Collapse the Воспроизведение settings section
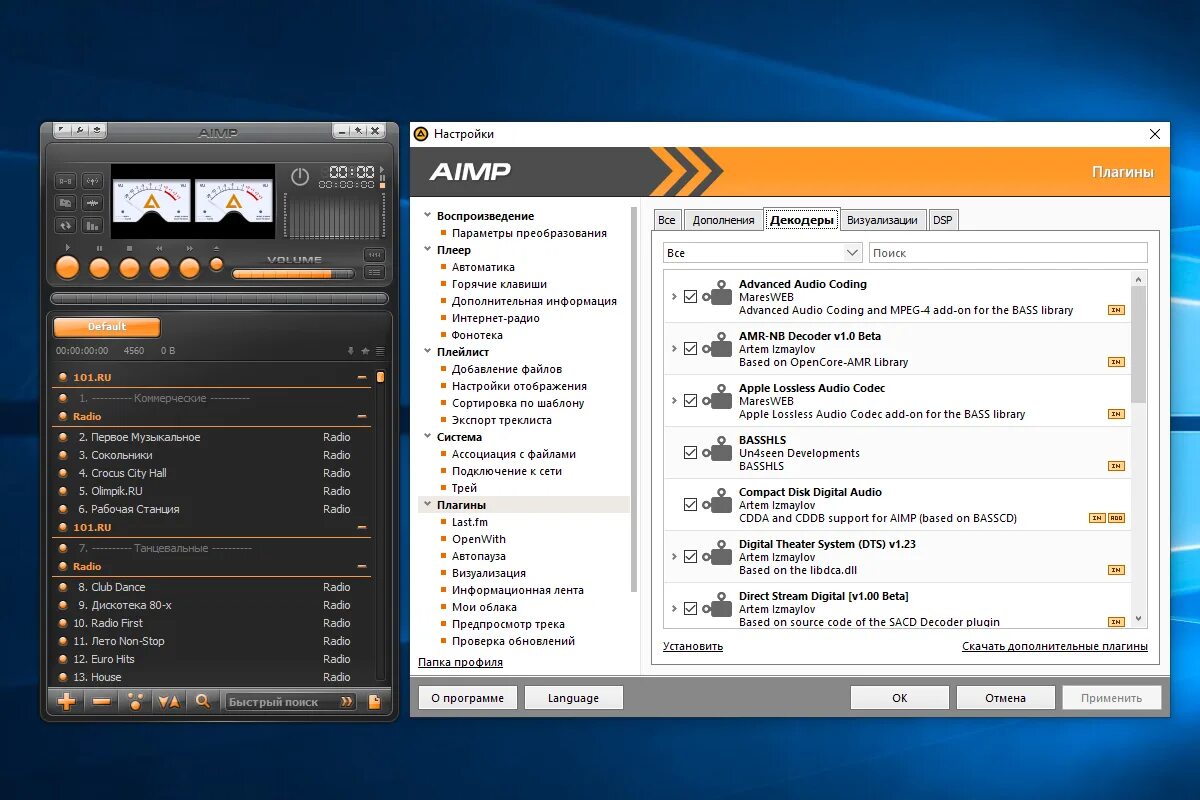Screen dimensions: 1200x800 pyautogui.click(x=427, y=216)
